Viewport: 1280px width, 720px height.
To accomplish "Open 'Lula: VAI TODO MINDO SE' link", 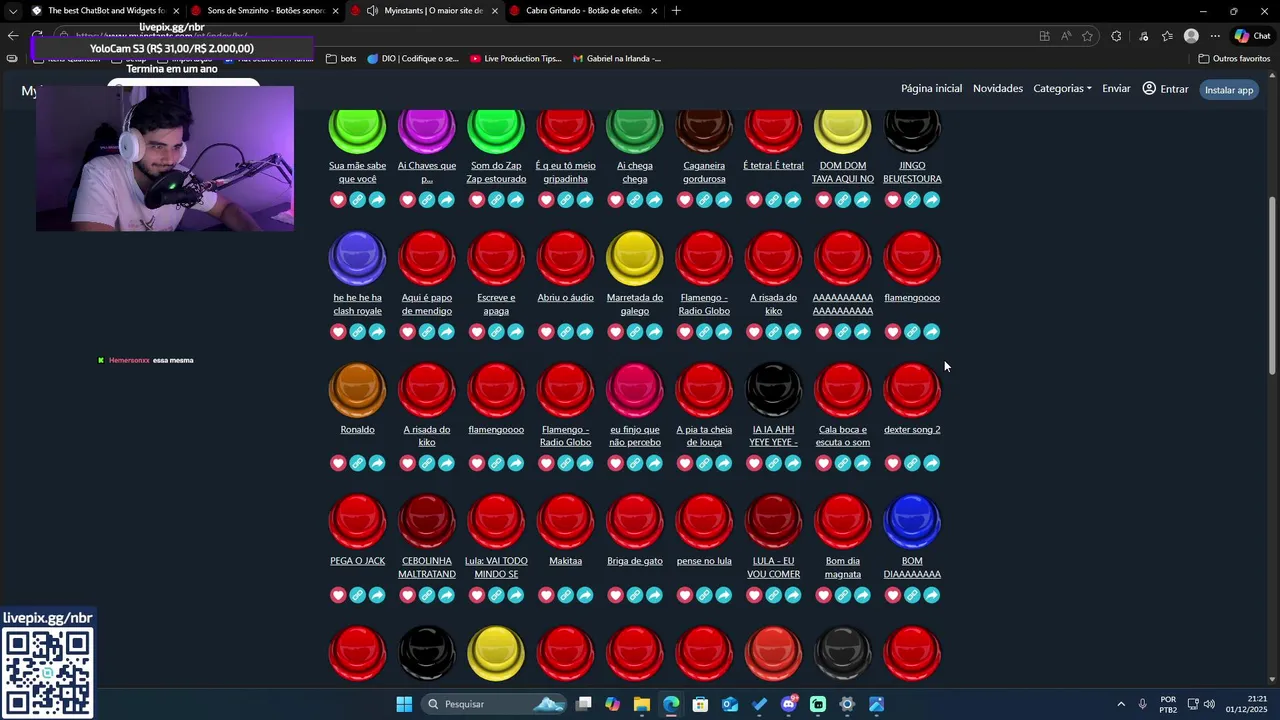I will [496, 567].
